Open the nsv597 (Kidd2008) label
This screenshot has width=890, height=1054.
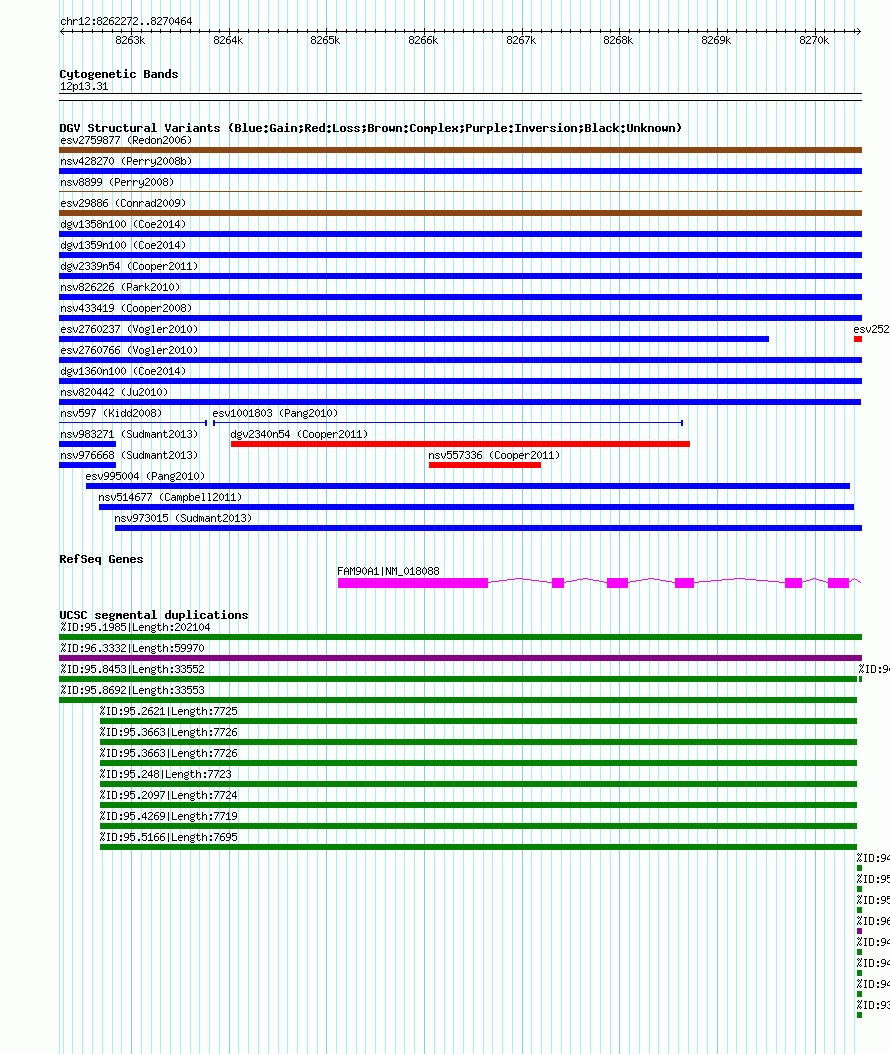click(111, 413)
